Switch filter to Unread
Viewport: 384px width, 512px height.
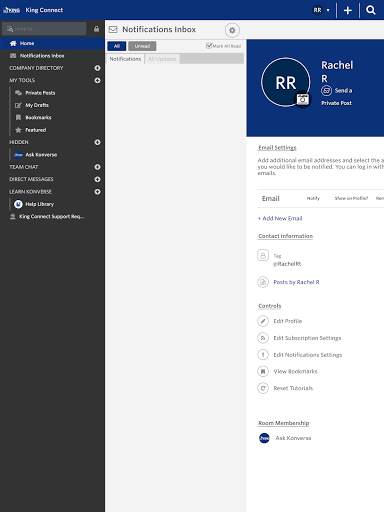[142, 46]
